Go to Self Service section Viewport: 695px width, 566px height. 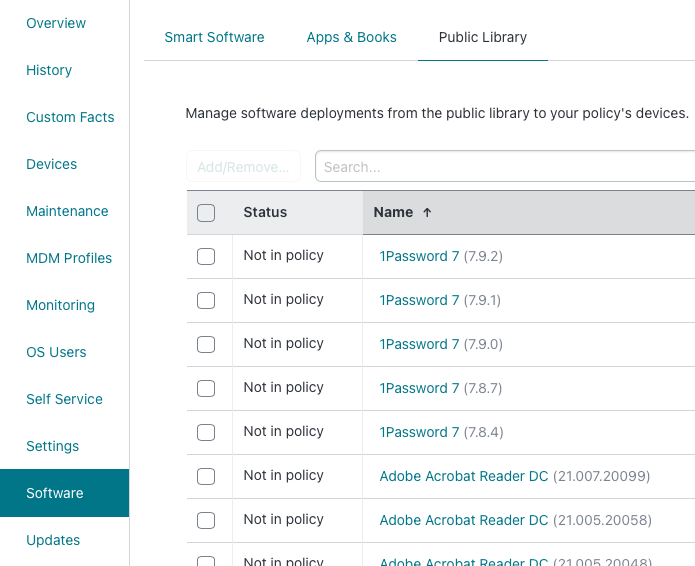point(64,399)
